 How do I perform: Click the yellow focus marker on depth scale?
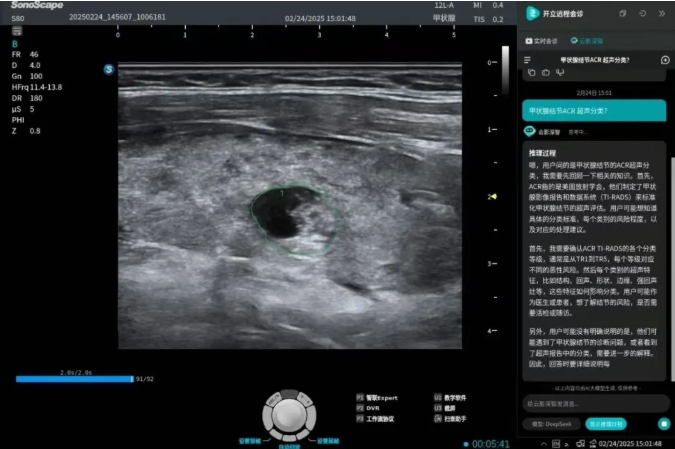494,196
